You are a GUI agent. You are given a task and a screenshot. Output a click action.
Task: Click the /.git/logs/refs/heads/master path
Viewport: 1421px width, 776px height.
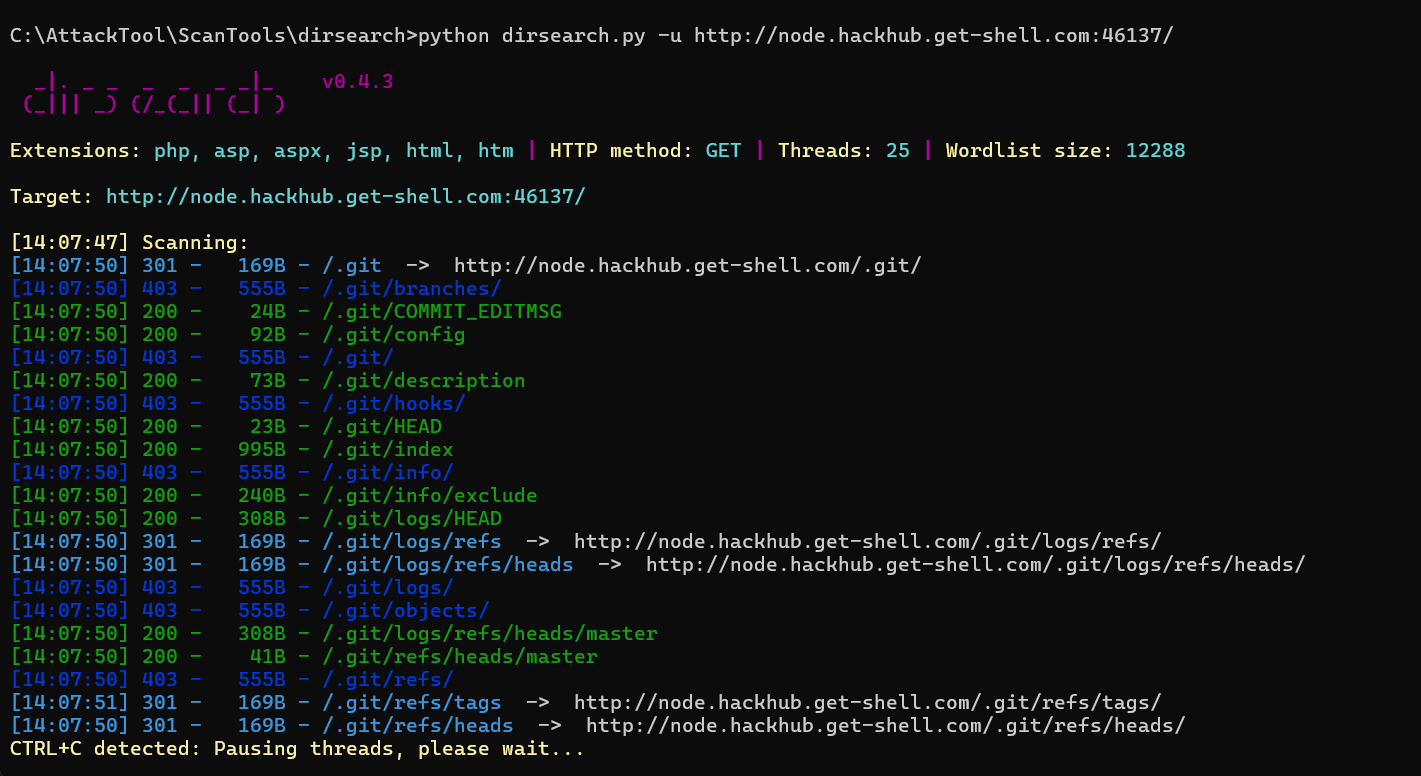click(x=489, y=633)
